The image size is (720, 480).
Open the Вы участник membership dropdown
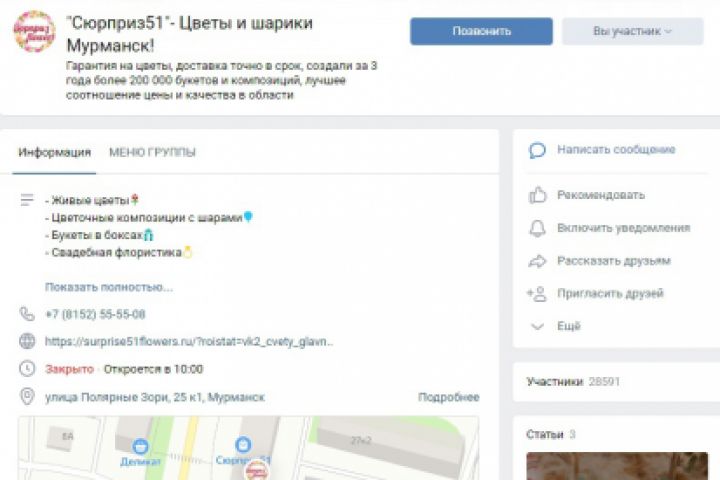tap(633, 31)
